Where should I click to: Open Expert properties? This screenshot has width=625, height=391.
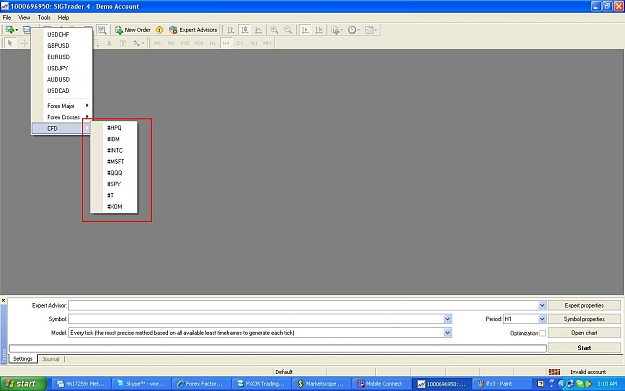(x=584, y=306)
